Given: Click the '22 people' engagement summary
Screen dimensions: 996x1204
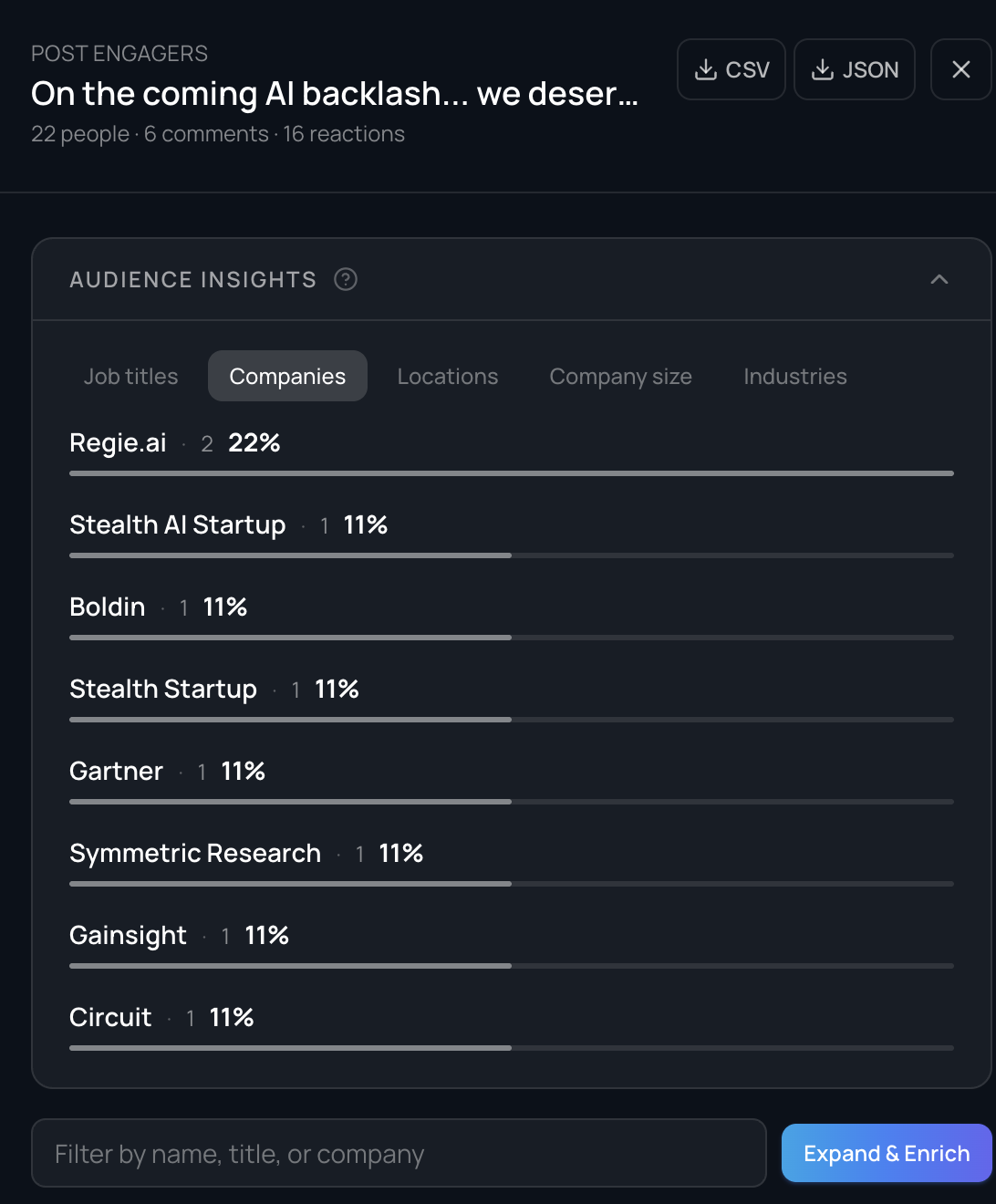Looking at the screenshot, I should 79,134.
